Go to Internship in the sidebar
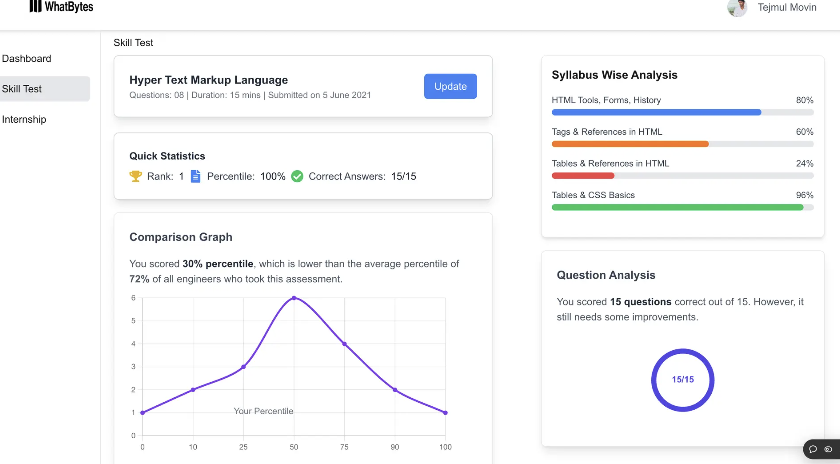840x464 pixels. point(24,120)
